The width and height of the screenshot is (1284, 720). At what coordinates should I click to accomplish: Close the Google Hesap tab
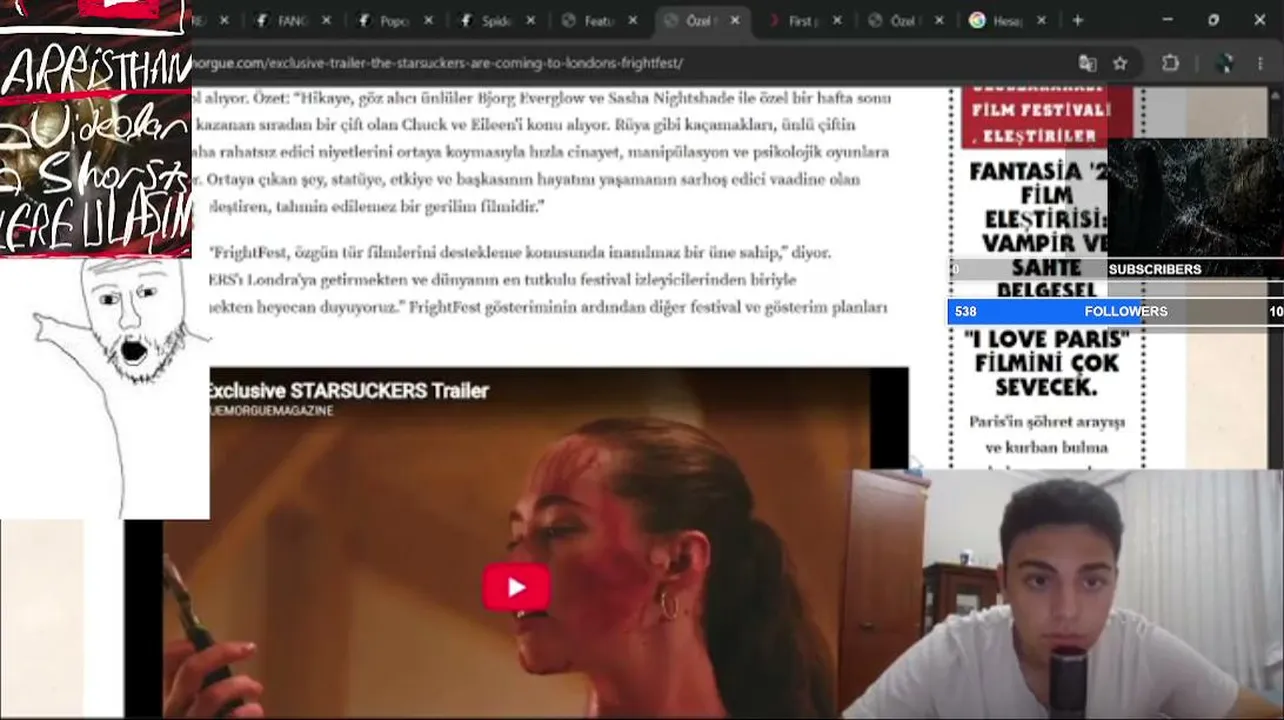pos(1041,20)
